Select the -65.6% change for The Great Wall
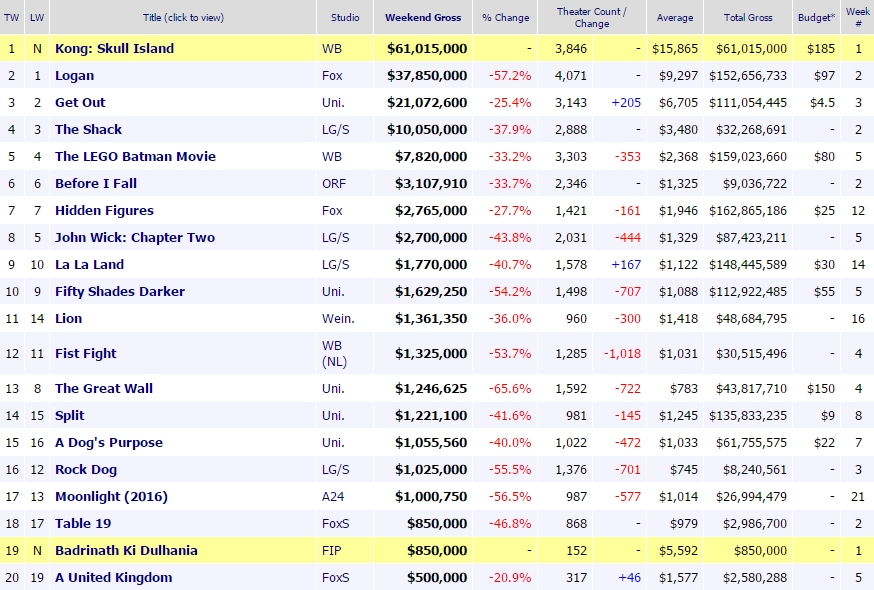 pyautogui.click(x=510, y=389)
